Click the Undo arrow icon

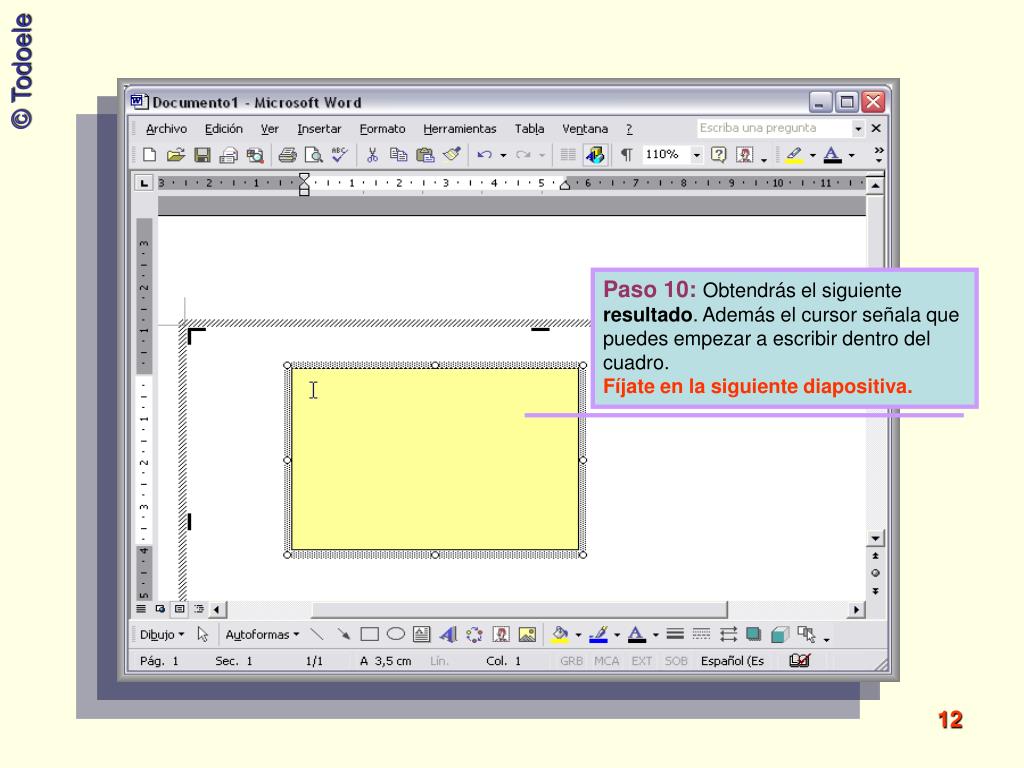pos(485,155)
